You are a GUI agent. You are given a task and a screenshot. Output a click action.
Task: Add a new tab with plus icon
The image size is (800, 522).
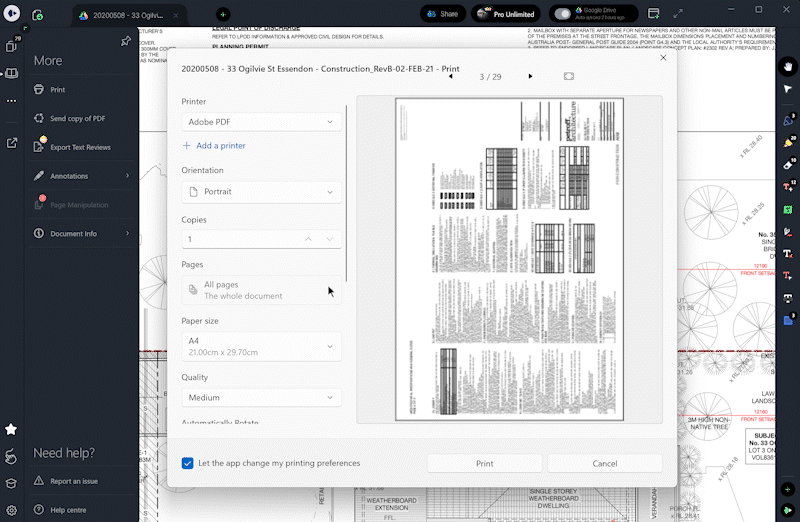pos(223,14)
